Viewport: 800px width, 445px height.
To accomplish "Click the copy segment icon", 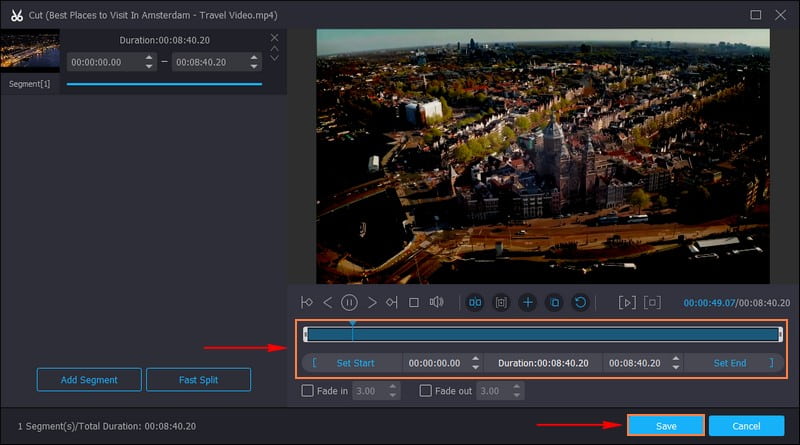I will coord(554,302).
